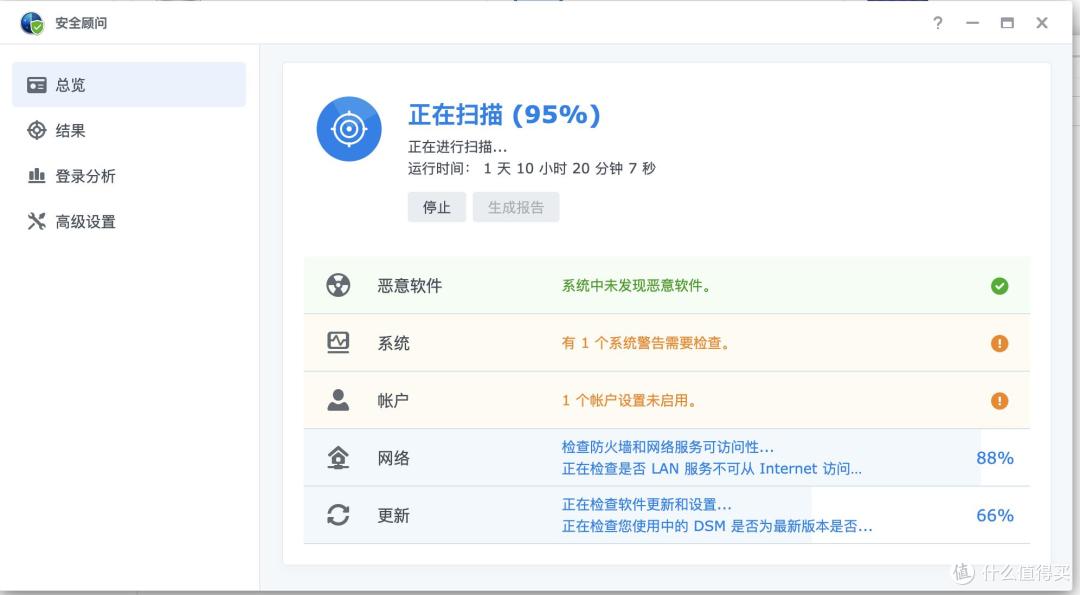Select the 总览 menu item

(x=129, y=85)
